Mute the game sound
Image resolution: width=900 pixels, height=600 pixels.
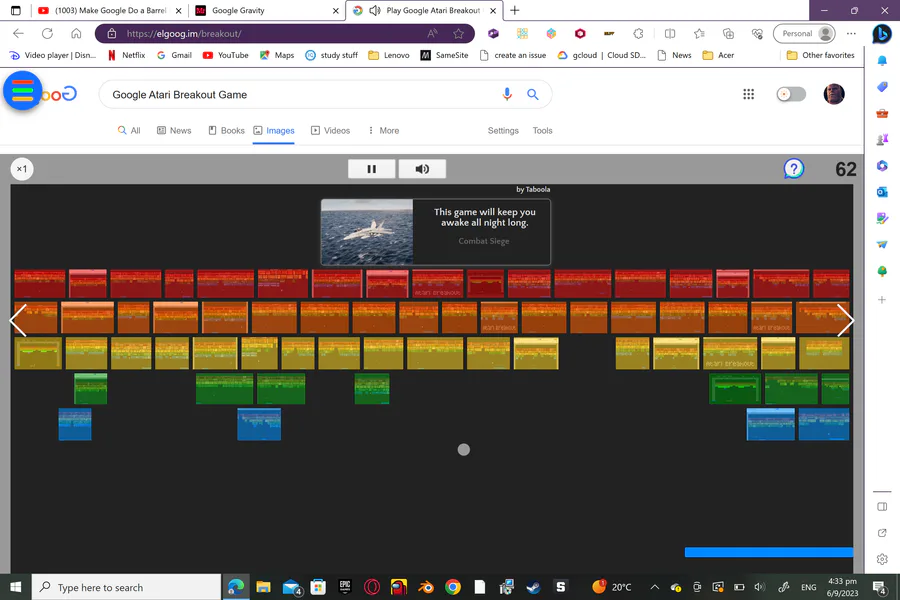pos(422,169)
